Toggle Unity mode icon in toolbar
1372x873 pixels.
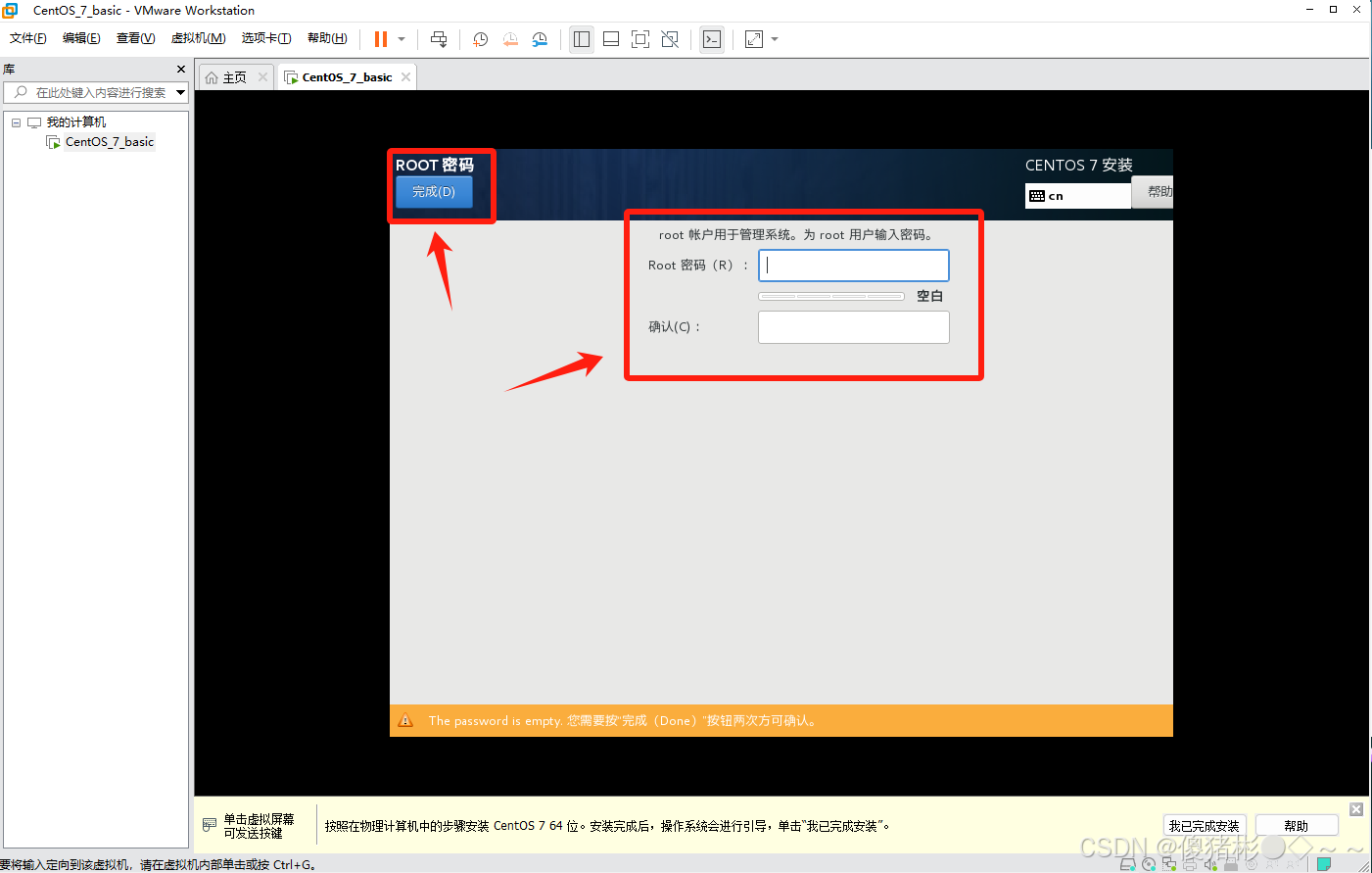[x=670, y=39]
